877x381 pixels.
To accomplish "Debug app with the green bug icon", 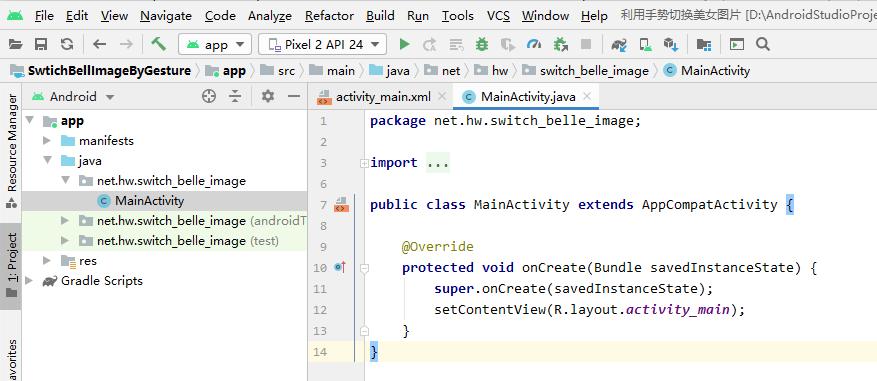I will [x=482, y=44].
